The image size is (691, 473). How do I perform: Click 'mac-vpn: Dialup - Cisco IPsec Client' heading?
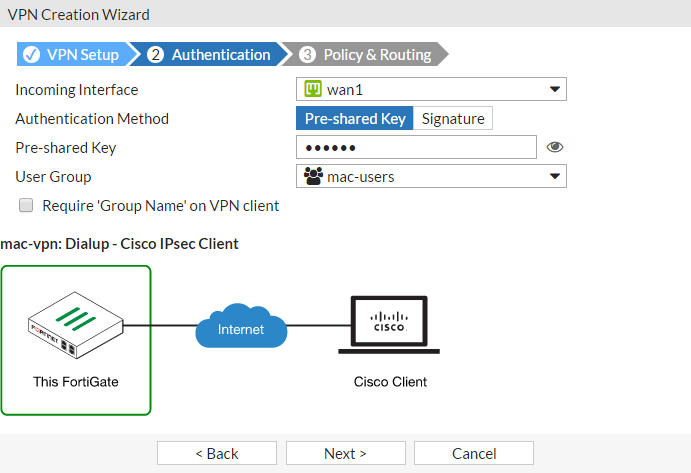click(x=119, y=244)
